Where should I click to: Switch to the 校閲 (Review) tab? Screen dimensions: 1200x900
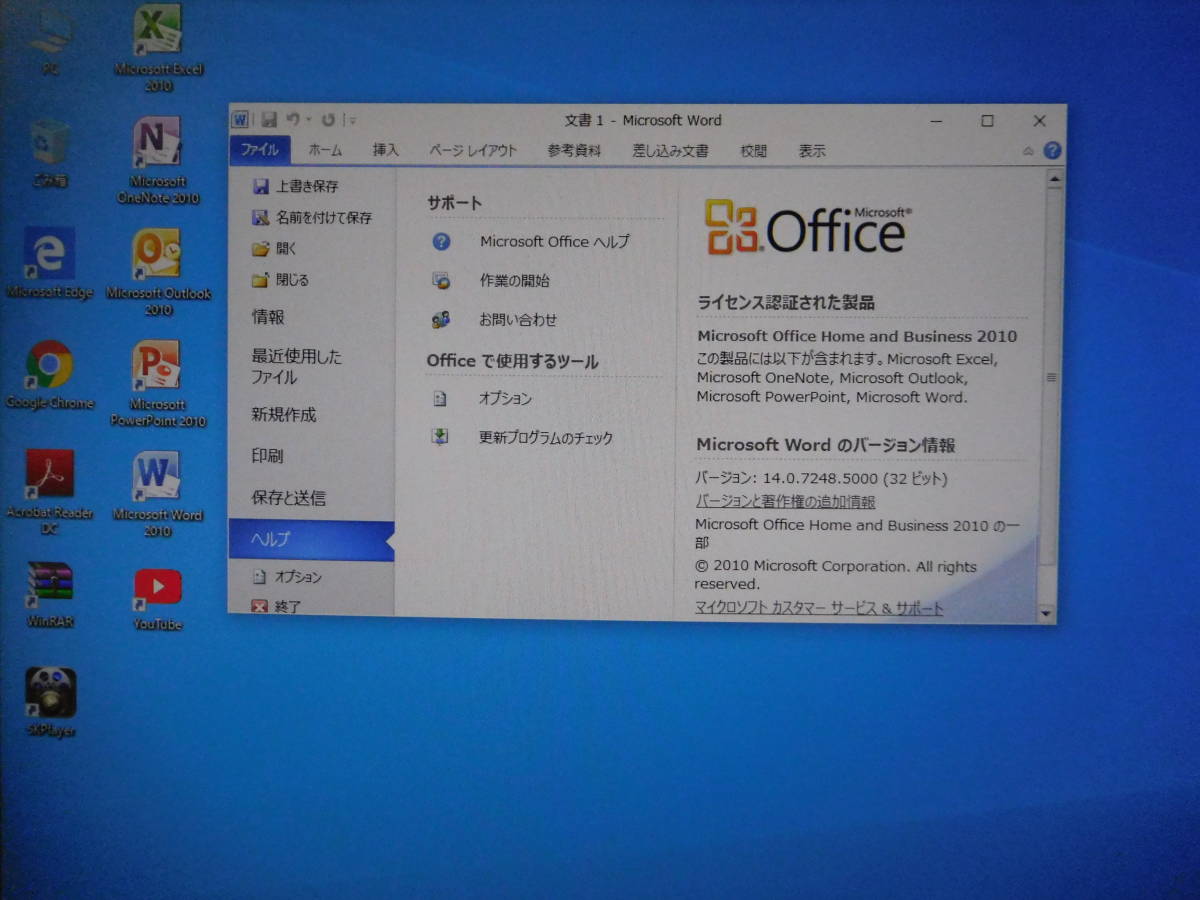[x=754, y=151]
